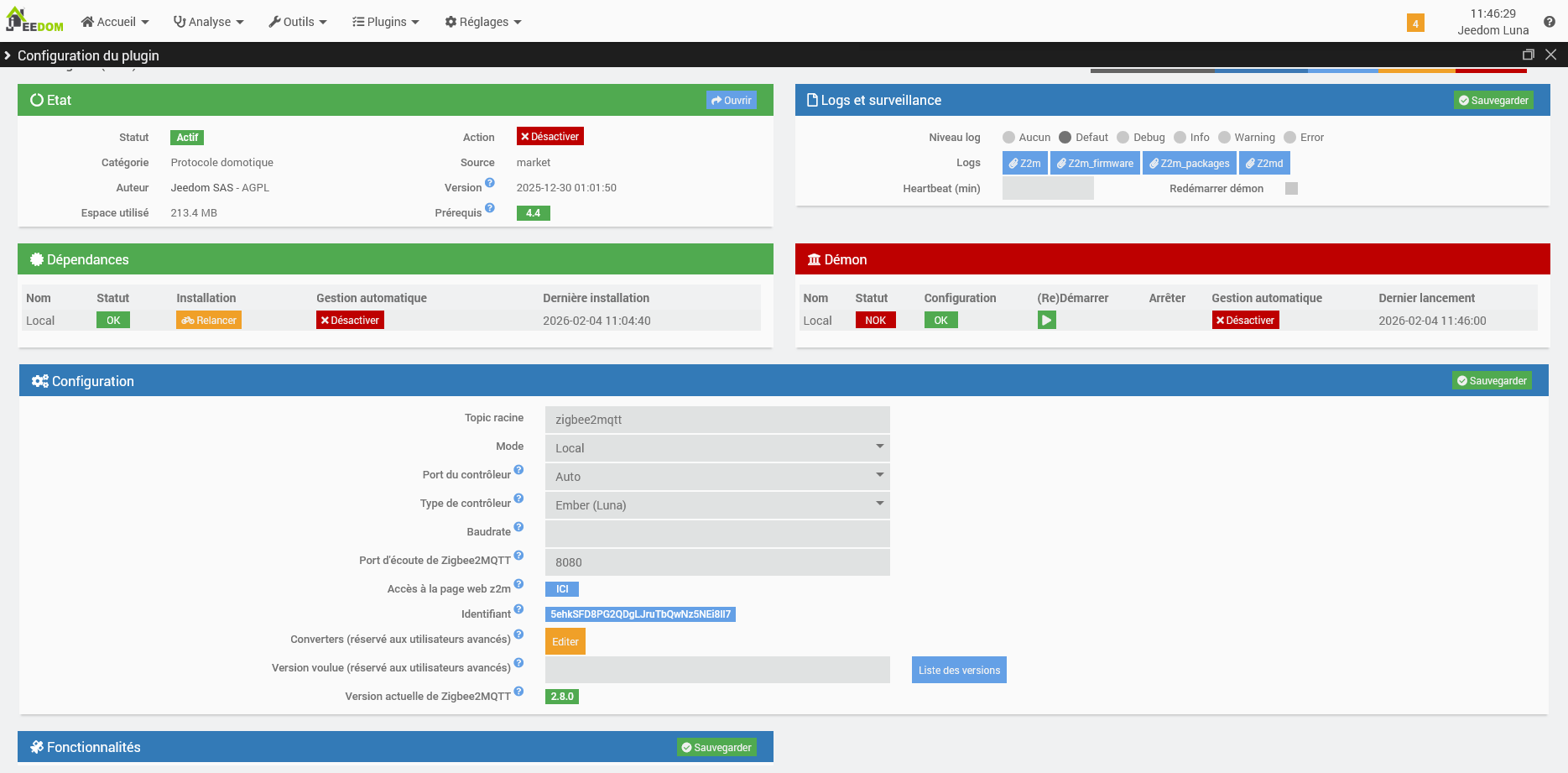Click the Baudrate input field
This screenshot has width=1568, height=773.
click(x=717, y=534)
